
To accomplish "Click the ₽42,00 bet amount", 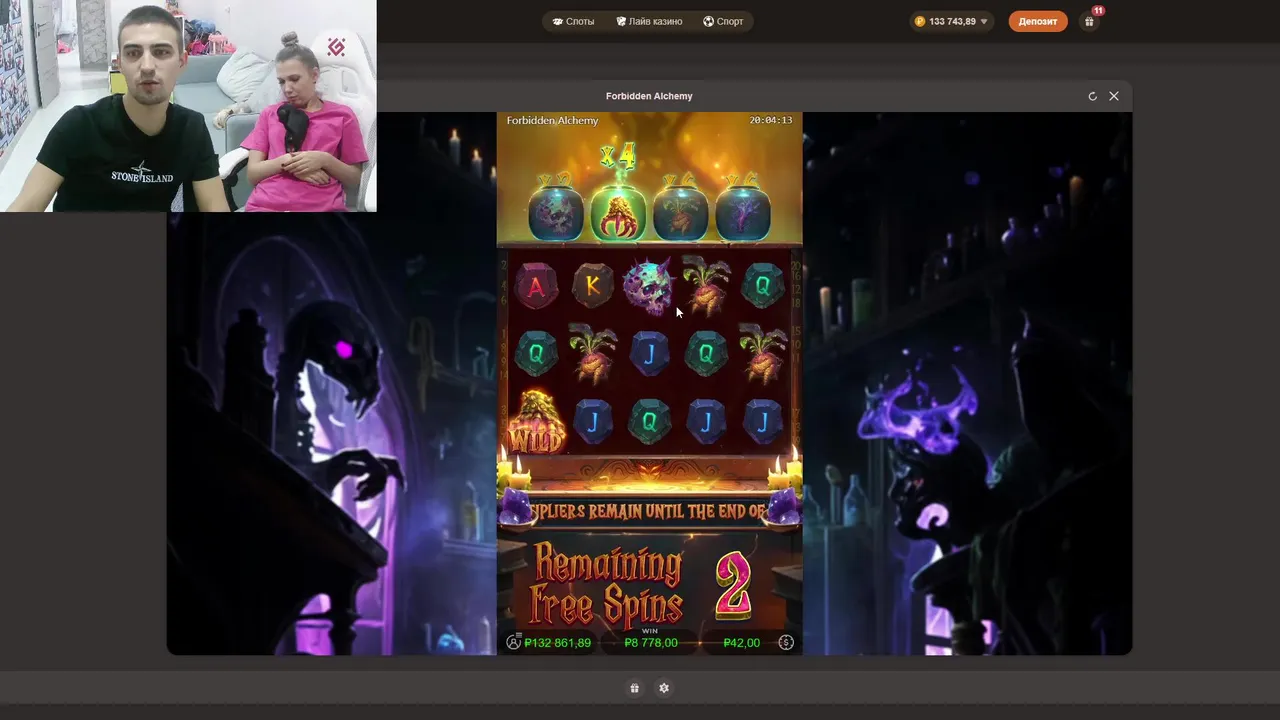I will (x=742, y=643).
